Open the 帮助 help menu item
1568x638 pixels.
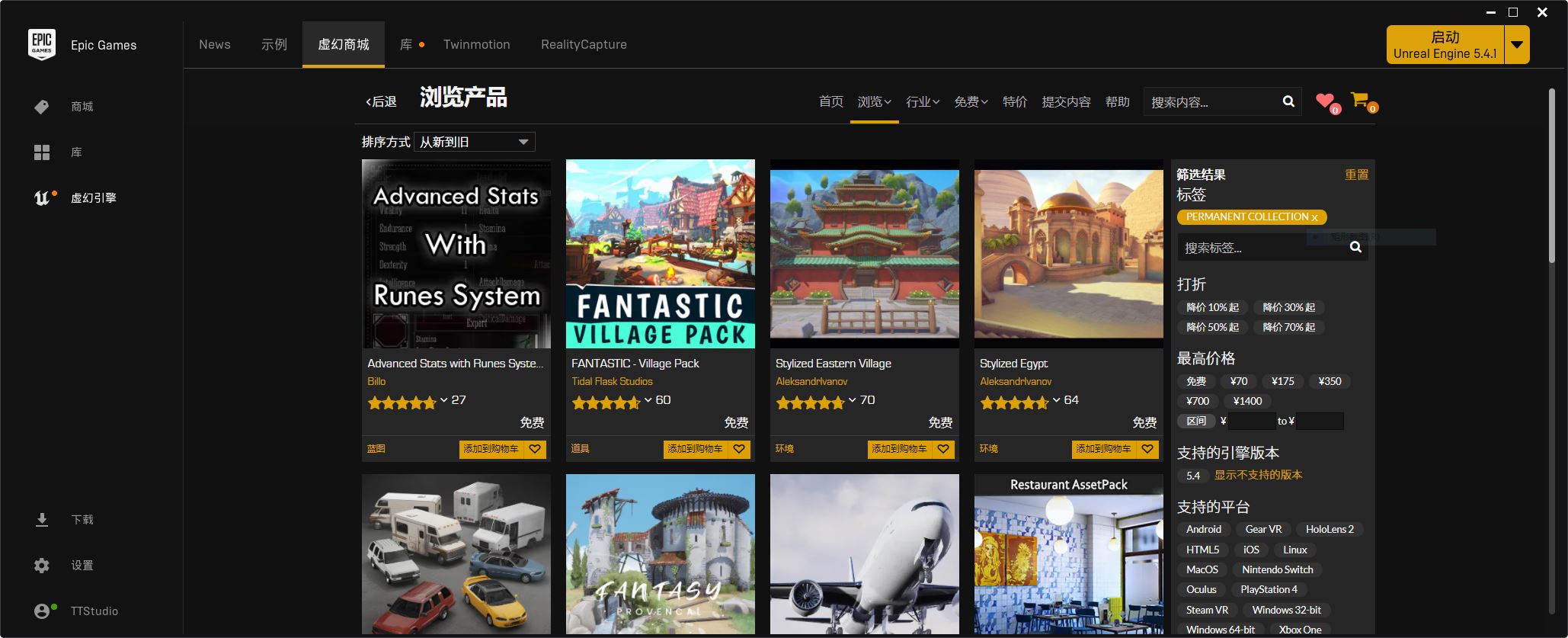[1117, 101]
